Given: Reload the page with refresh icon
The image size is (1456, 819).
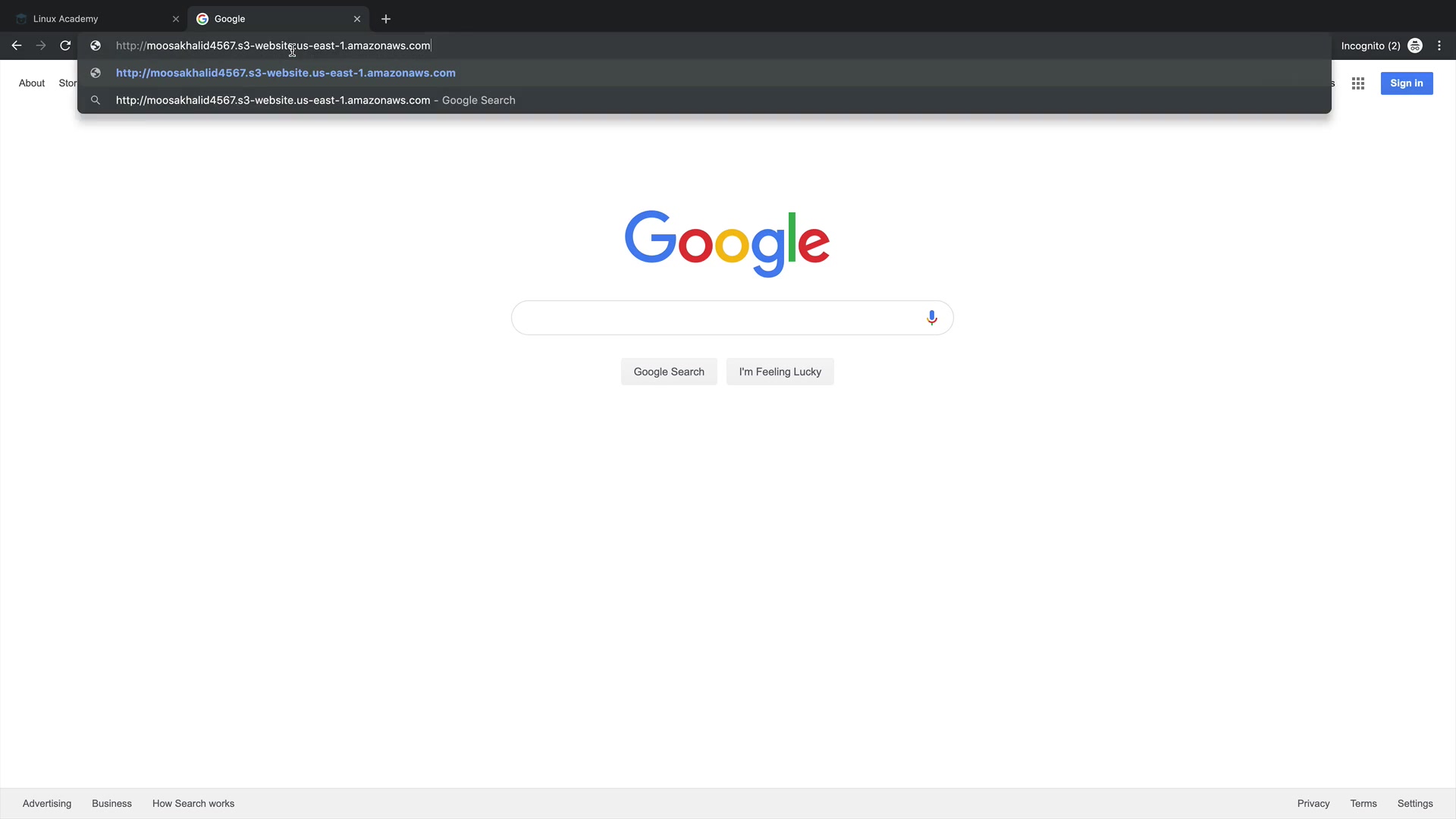Looking at the screenshot, I should click(65, 45).
